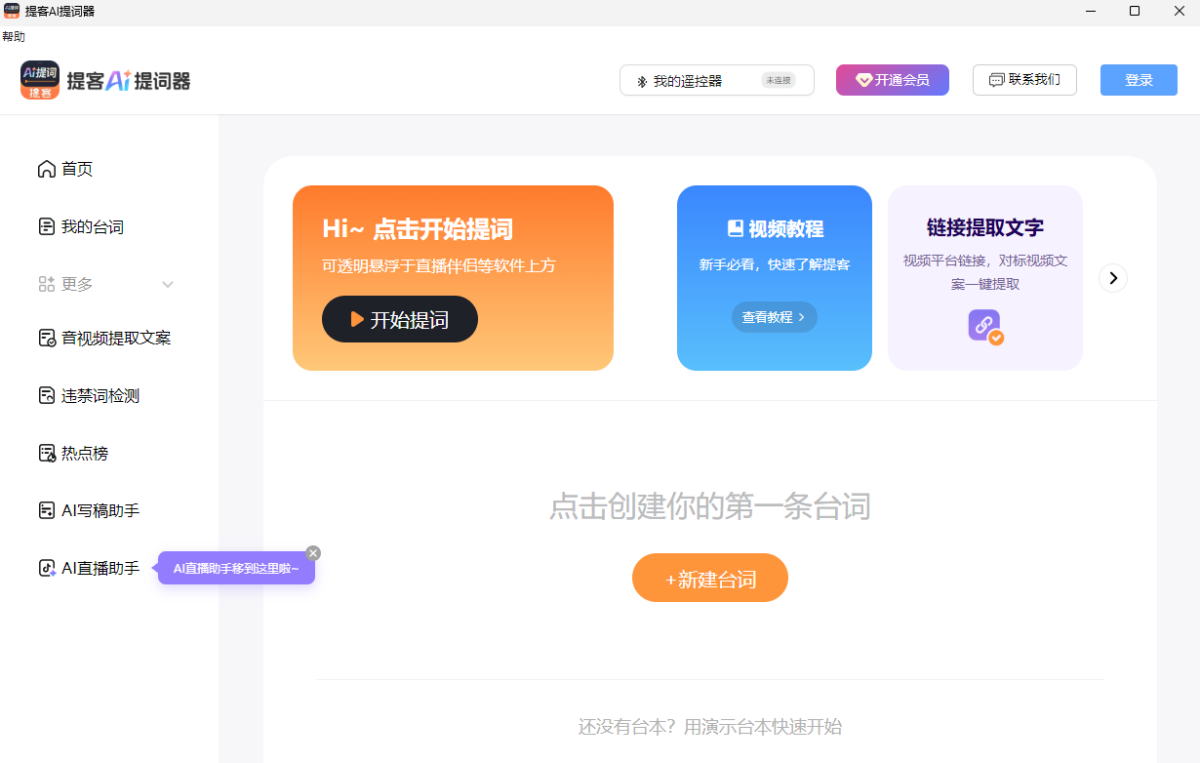Image resolution: width=1200 pixels, height=763 pixels.
Task: Close the AI直播助手 tooltip bubble
Action: (313, 553)
